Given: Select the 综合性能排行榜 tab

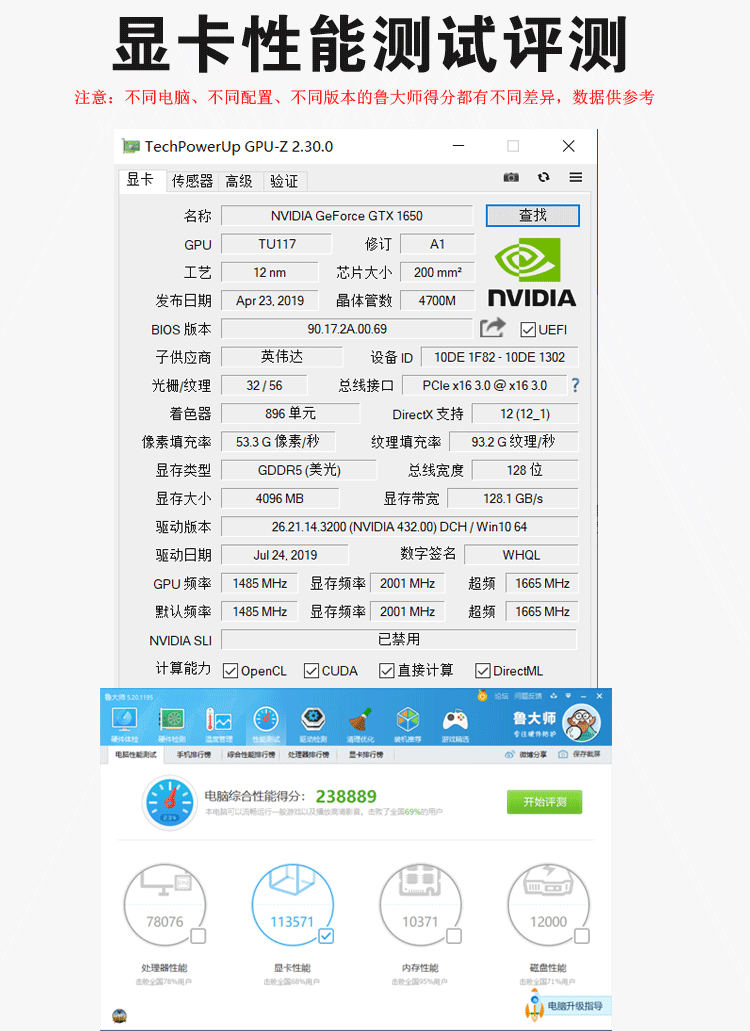Looking at the screenshot, I should [x=251, y=755].
